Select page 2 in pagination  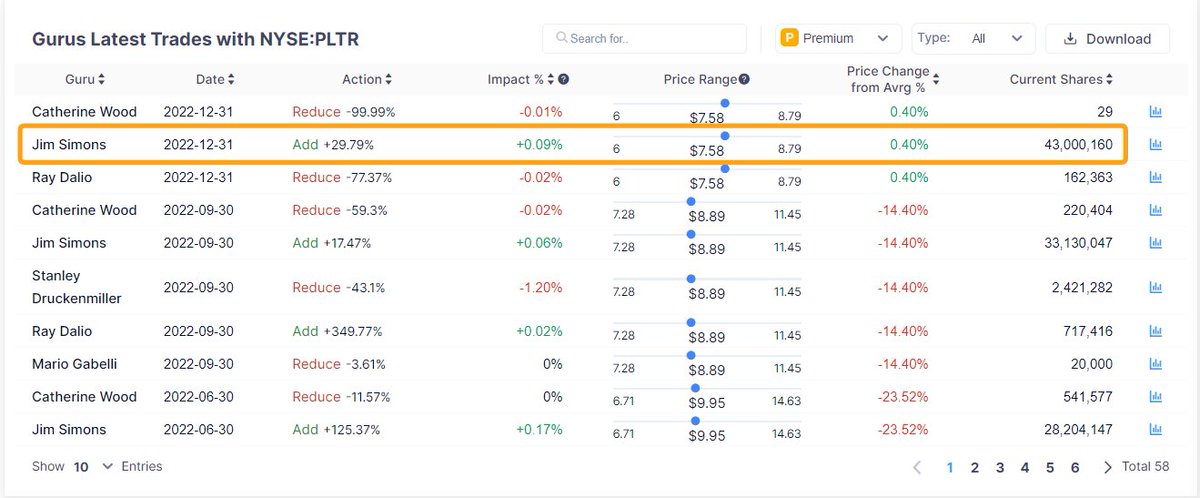pos(975,467)
